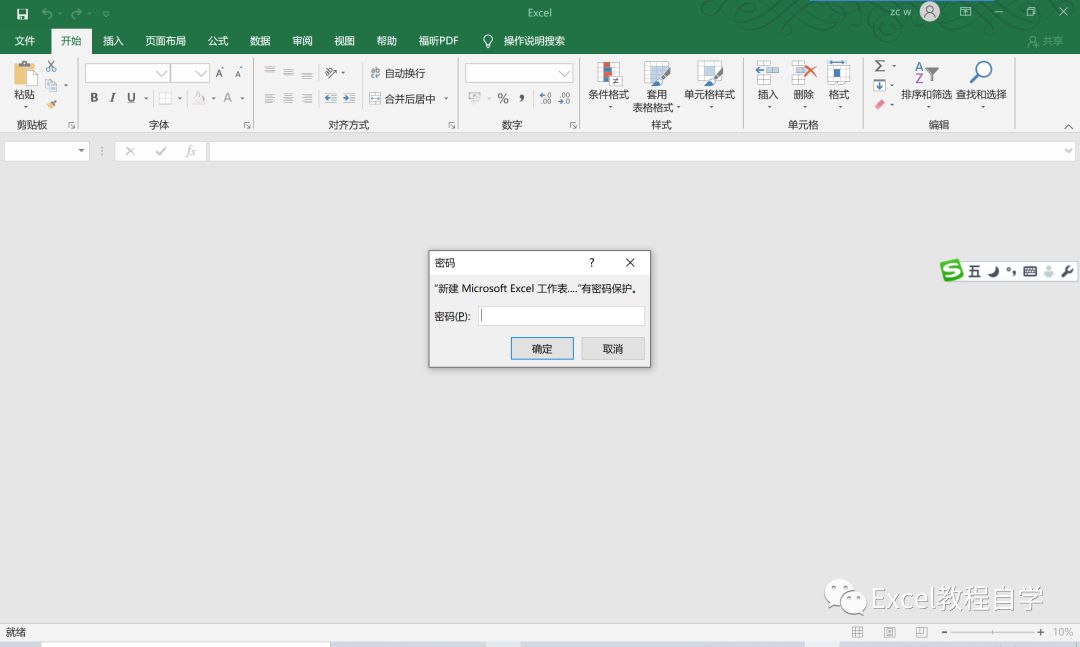
Task: Increase font size with larger A icon
Action: 220,72
